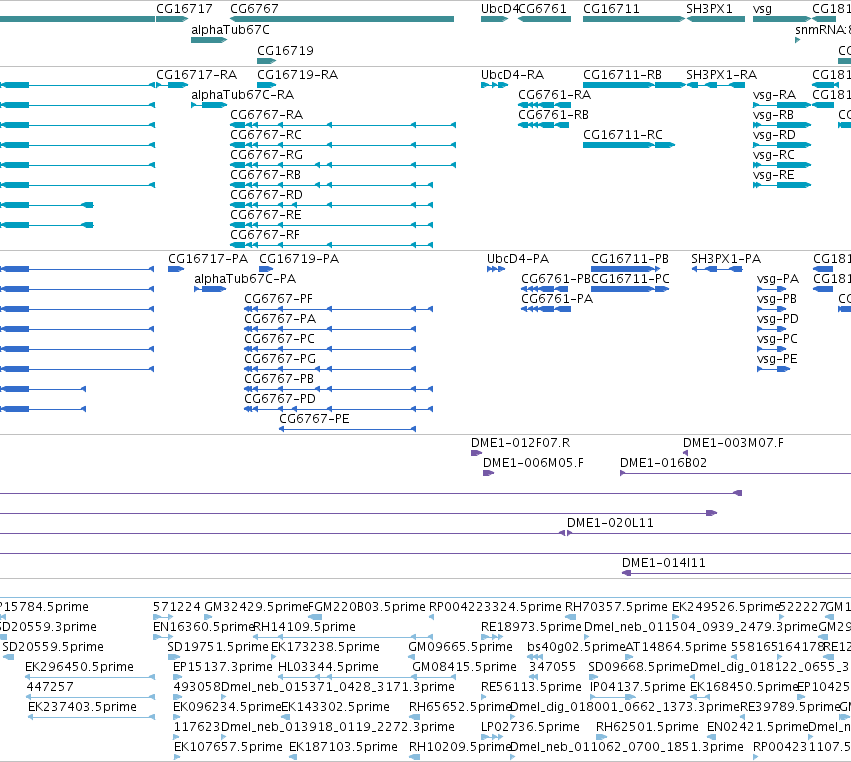This screenshot has width=851, height=762.
Task: Select the RH14109.5prime EST label
Action: tap(304, 627)
